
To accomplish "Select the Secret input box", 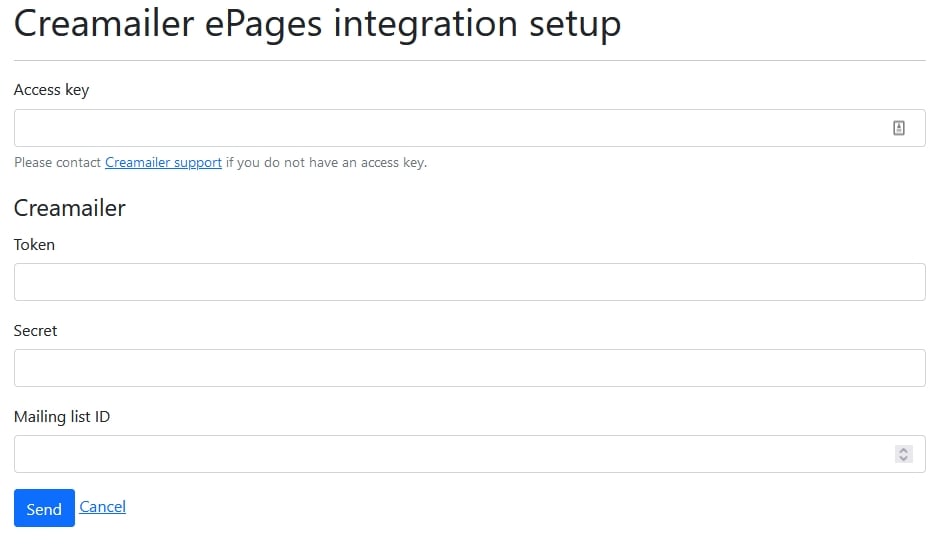I will coord(470,368).
